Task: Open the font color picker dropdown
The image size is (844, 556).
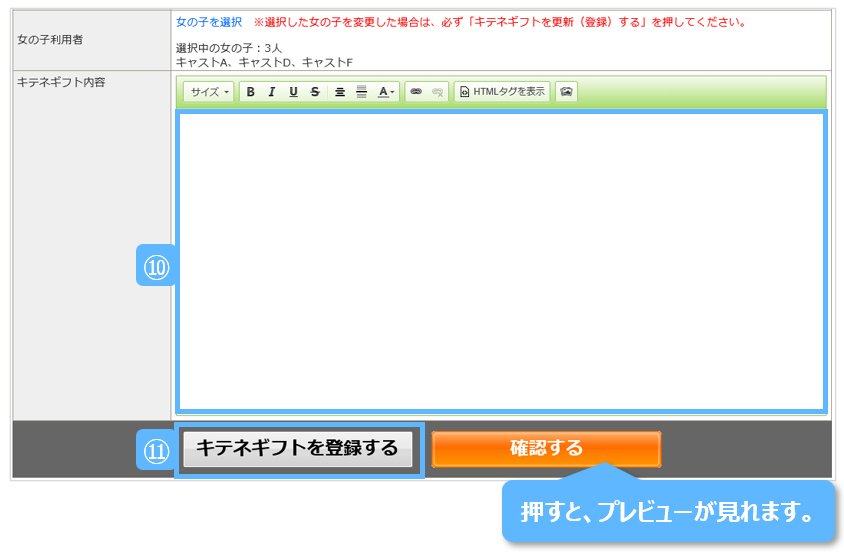Action: (386, 92)
